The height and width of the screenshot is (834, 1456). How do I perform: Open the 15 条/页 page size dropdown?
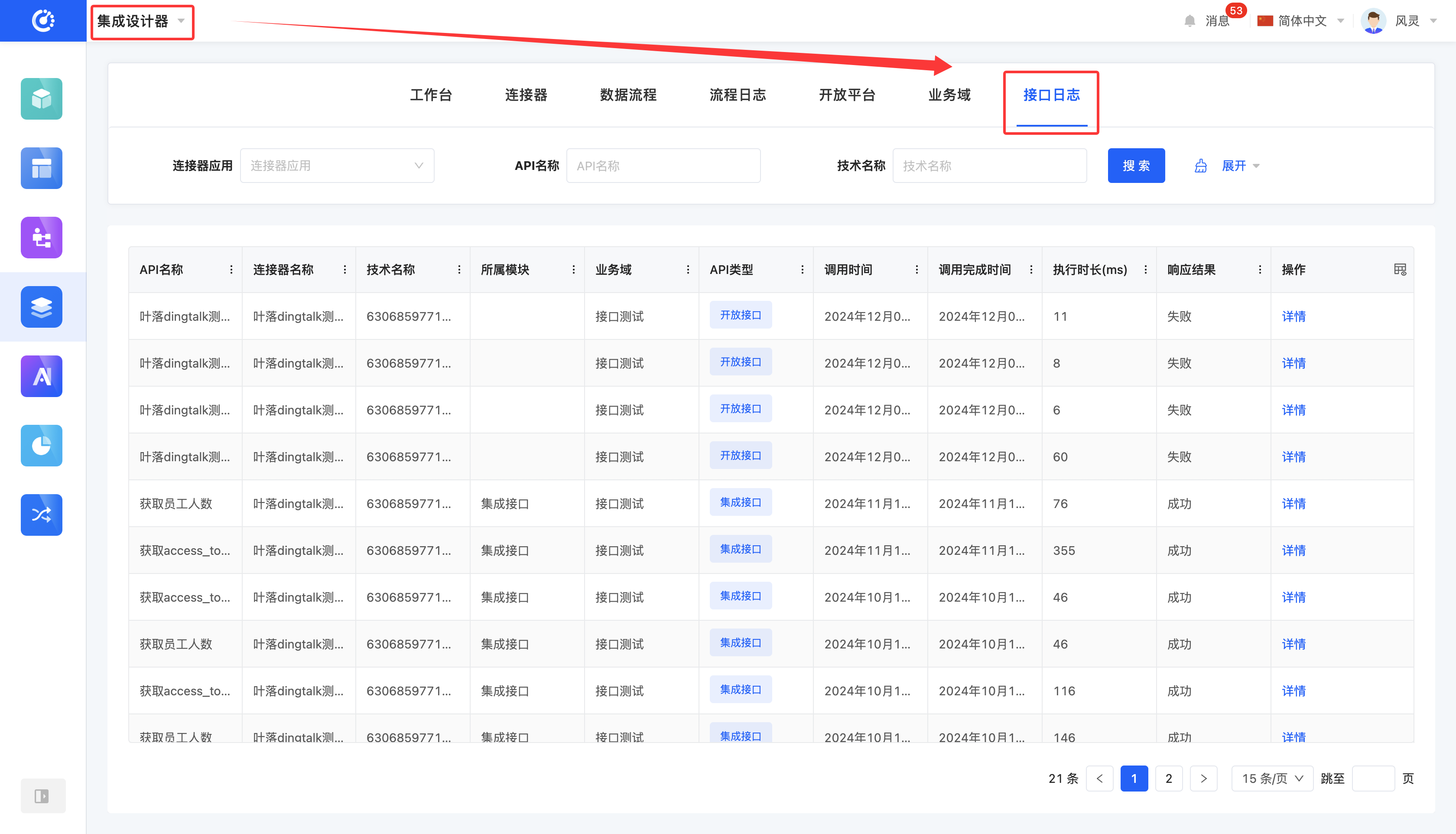tap(1272, 779)
